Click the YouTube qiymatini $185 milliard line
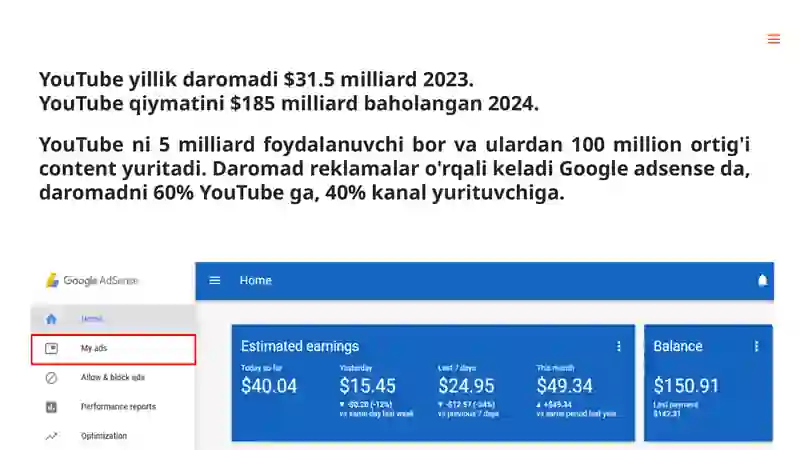Viewport: 800px width, 450px height. [x=289, y=103]
